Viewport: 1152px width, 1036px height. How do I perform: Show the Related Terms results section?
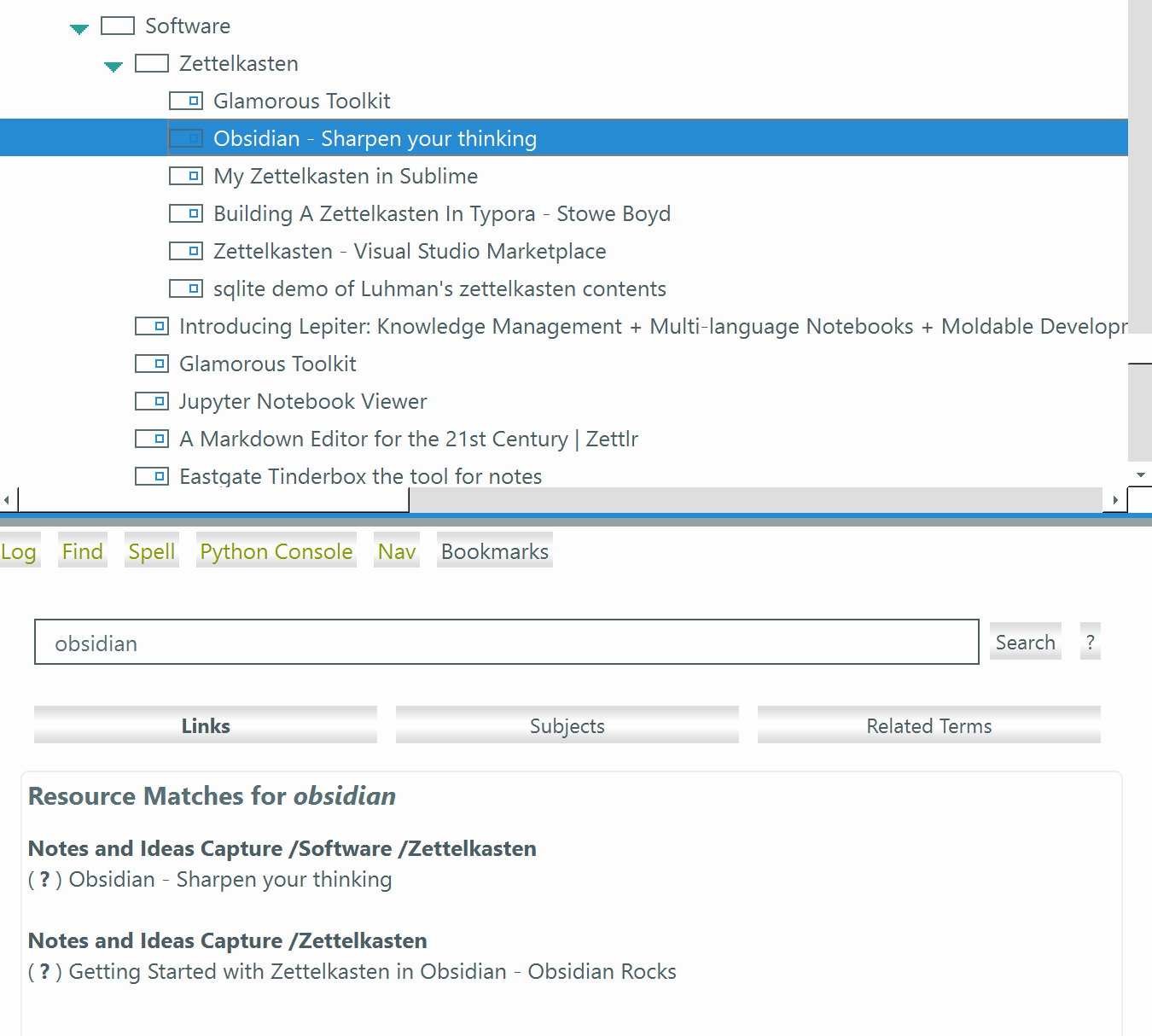[929, 725]
